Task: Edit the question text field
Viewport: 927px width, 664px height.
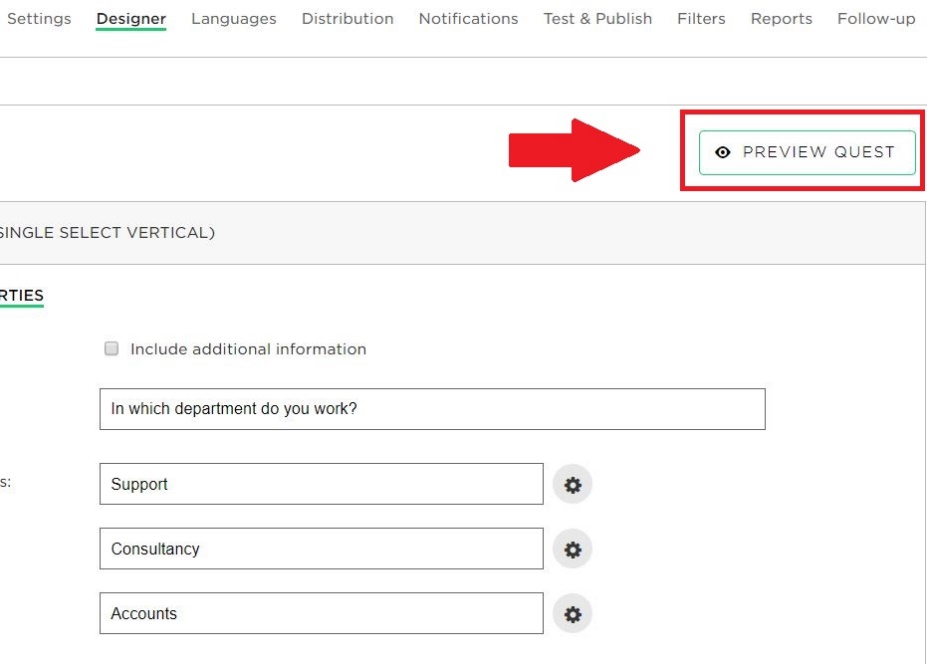Action: pyautogui.click(x=432, y=409)
